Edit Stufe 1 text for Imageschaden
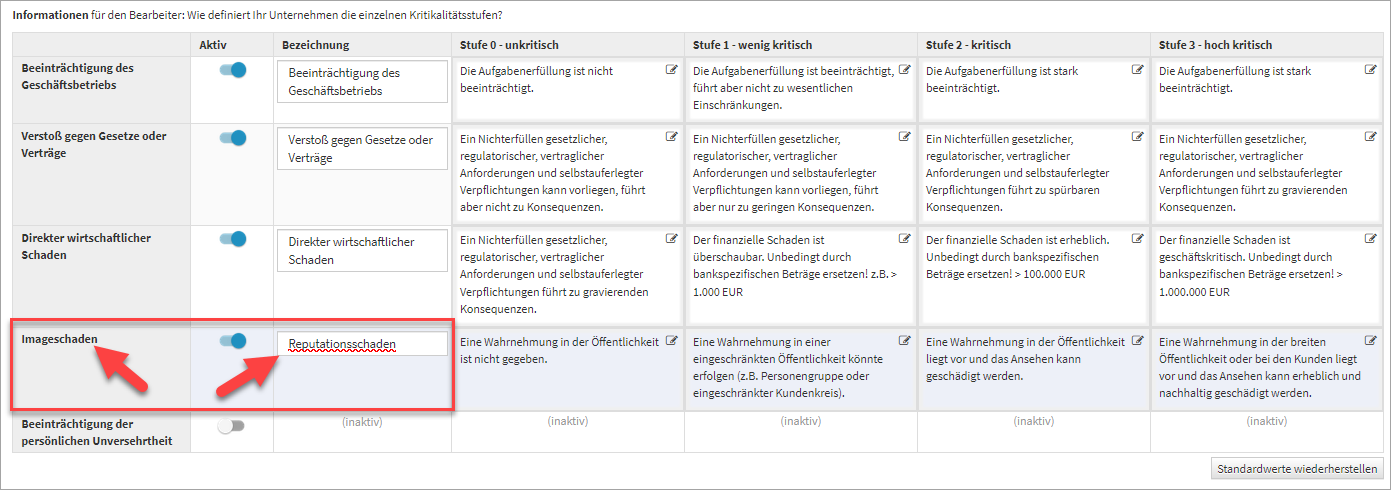 904,341
